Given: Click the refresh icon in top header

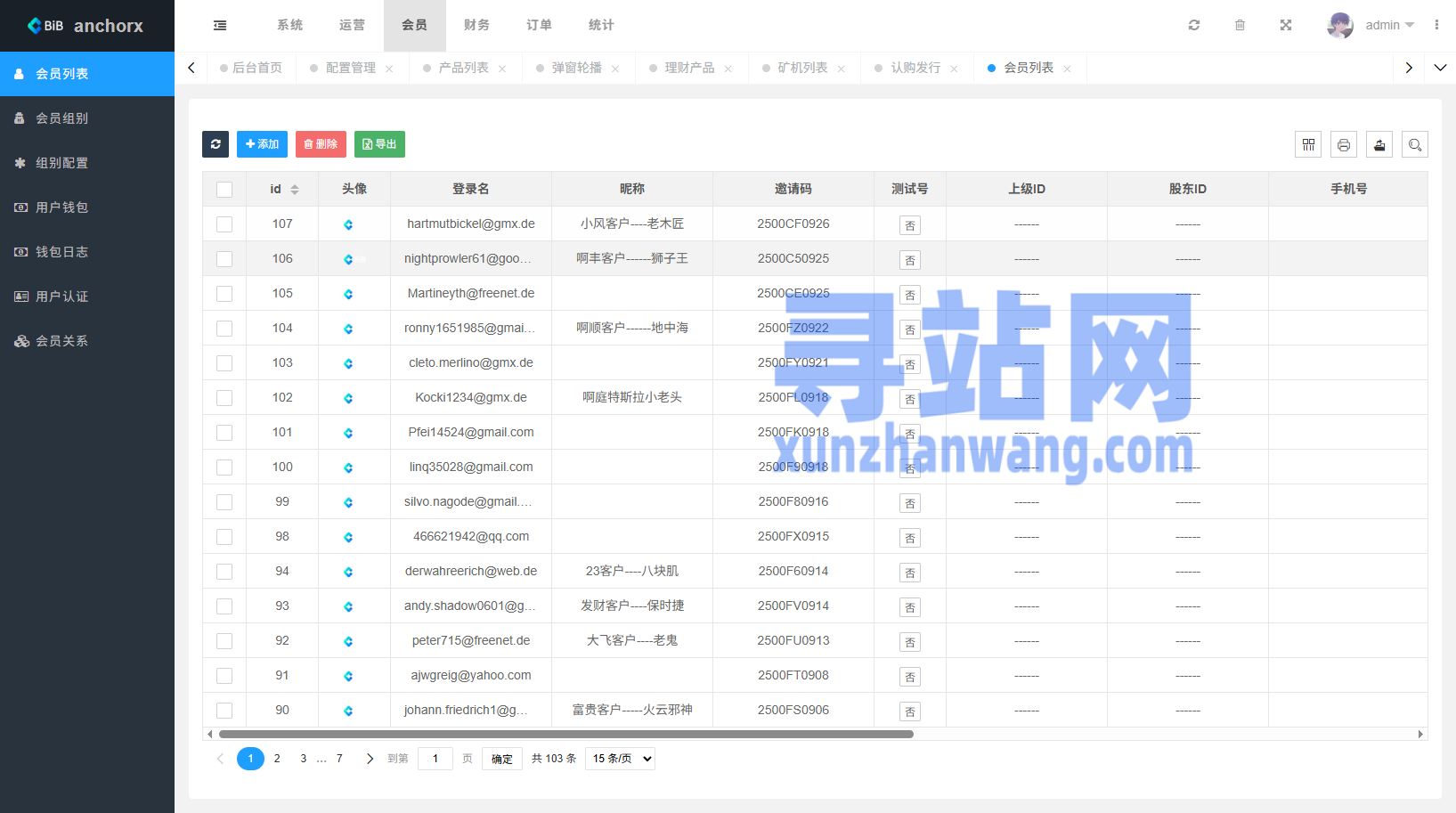Looking at the screenshot, I should click(1194, 25).
